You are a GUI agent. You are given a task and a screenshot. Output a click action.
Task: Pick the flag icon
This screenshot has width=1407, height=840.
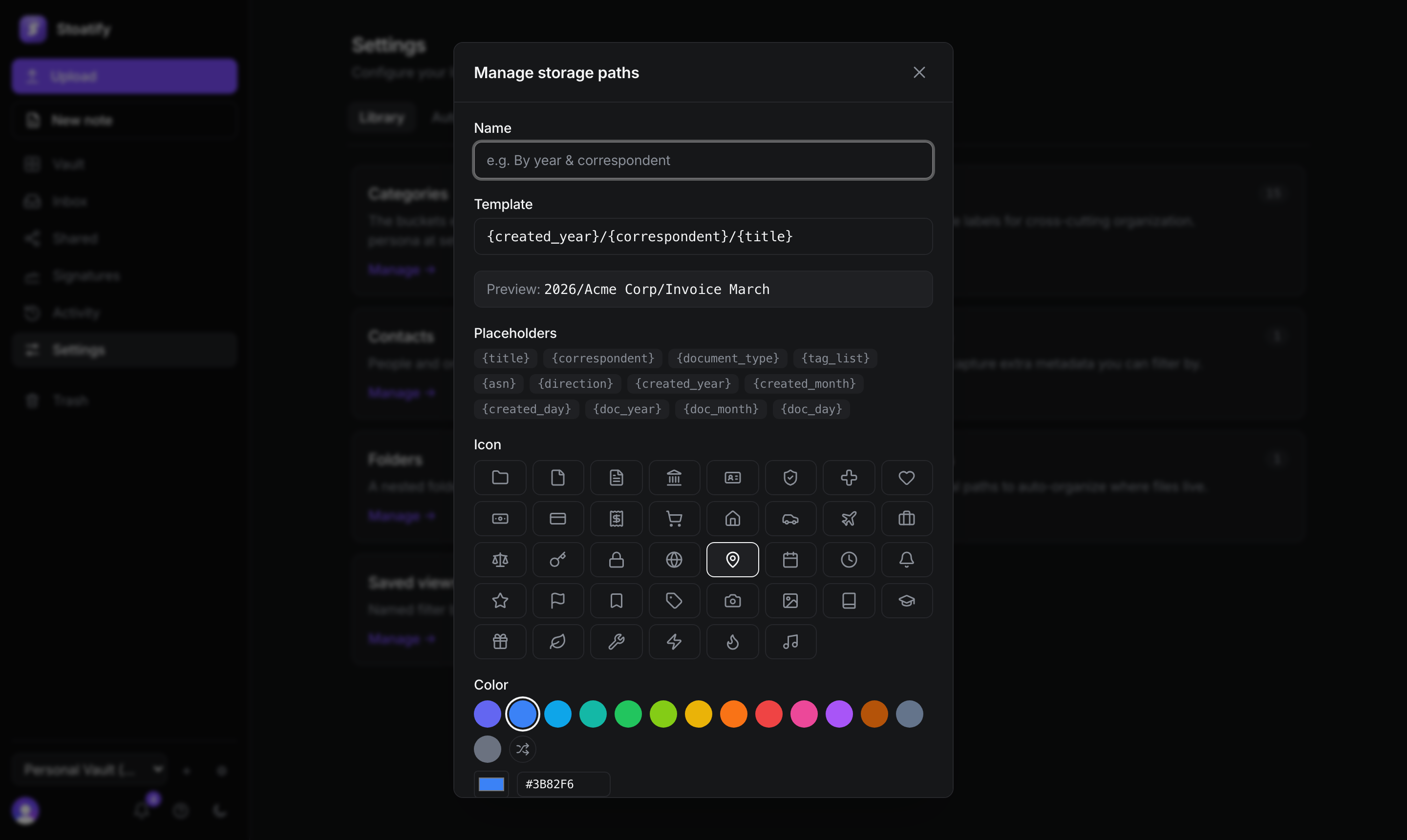tap(558, 601)
